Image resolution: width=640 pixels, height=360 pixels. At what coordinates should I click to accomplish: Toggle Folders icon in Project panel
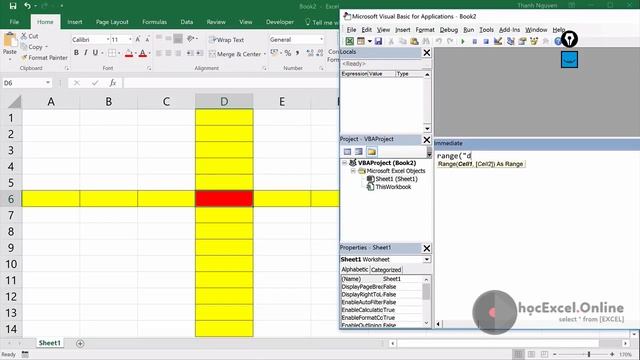point(371,152)
